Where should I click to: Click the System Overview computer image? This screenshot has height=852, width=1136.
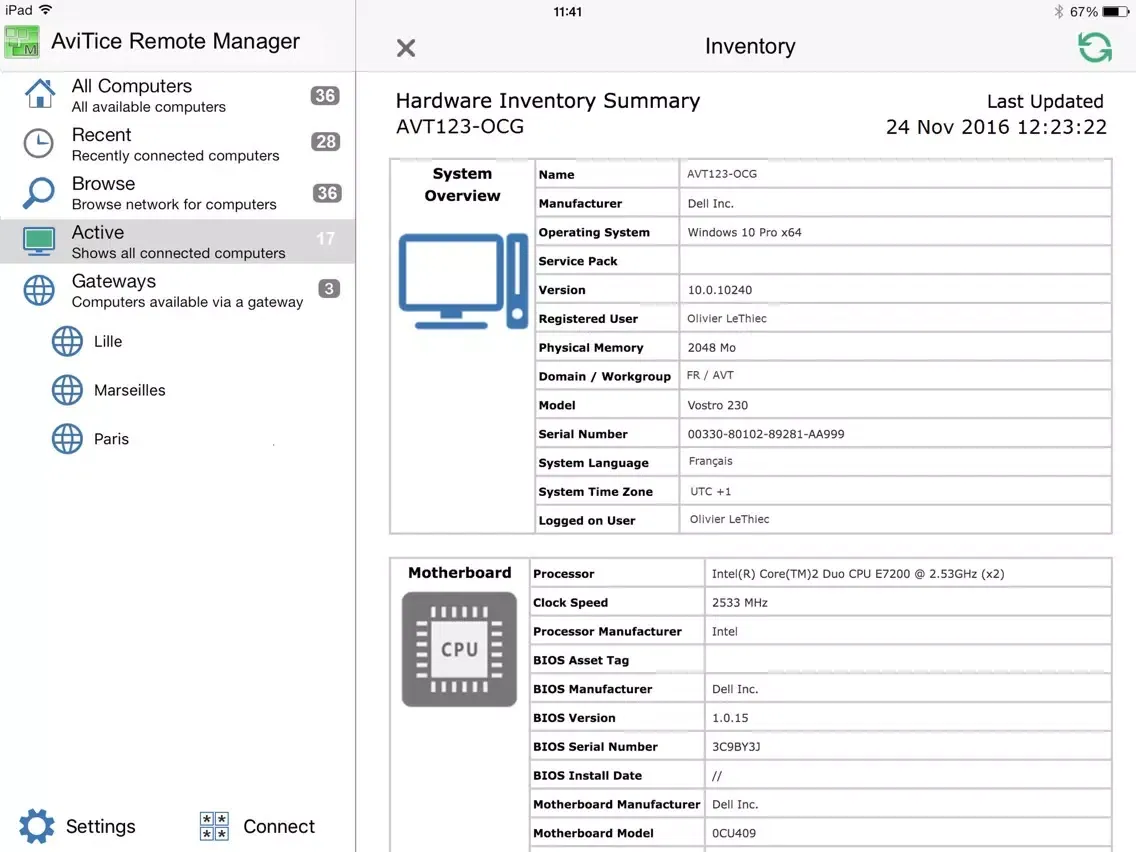pos(463,281)
